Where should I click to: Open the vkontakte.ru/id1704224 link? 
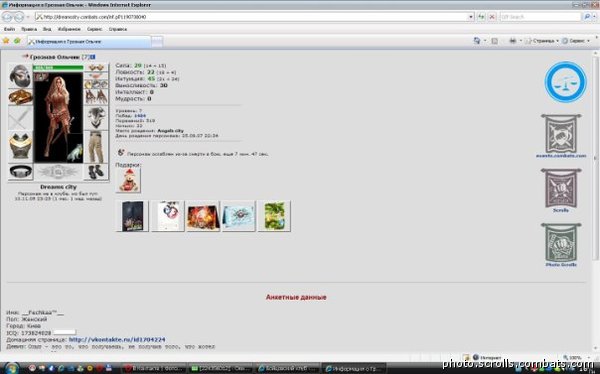117,340
